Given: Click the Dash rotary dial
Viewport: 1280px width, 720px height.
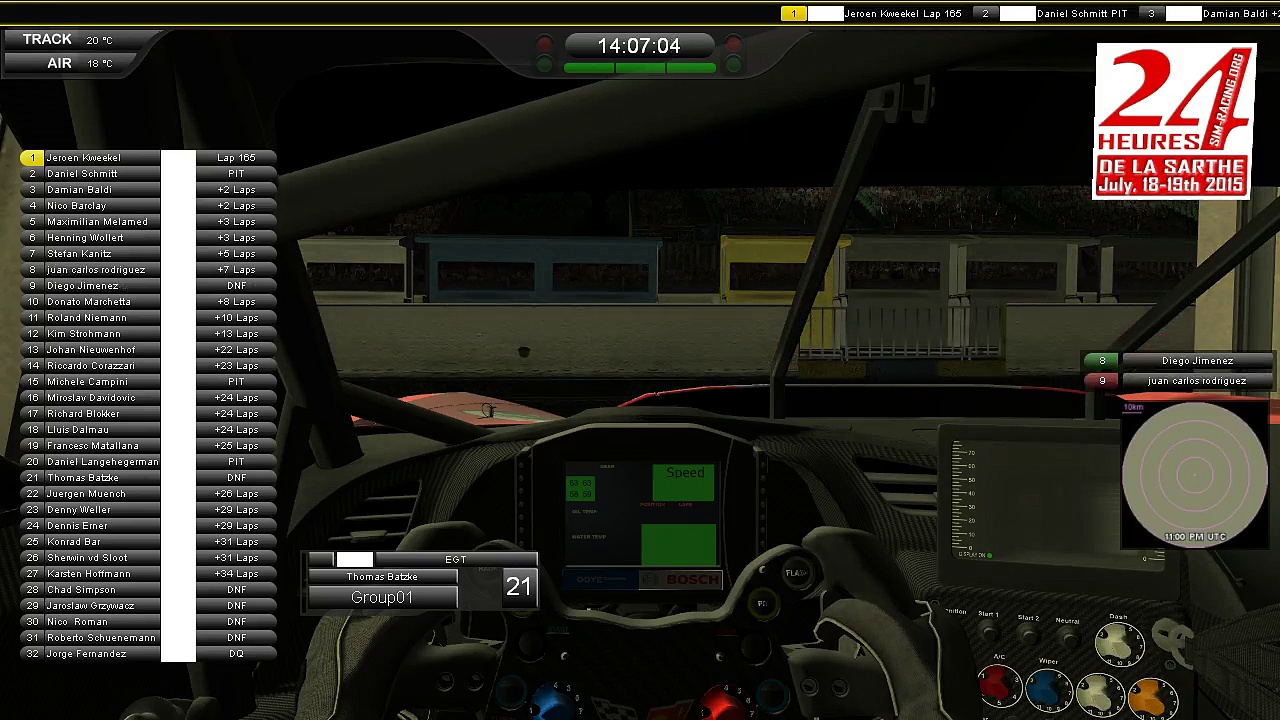Looking at the screenshot, I should point(1118,645).
